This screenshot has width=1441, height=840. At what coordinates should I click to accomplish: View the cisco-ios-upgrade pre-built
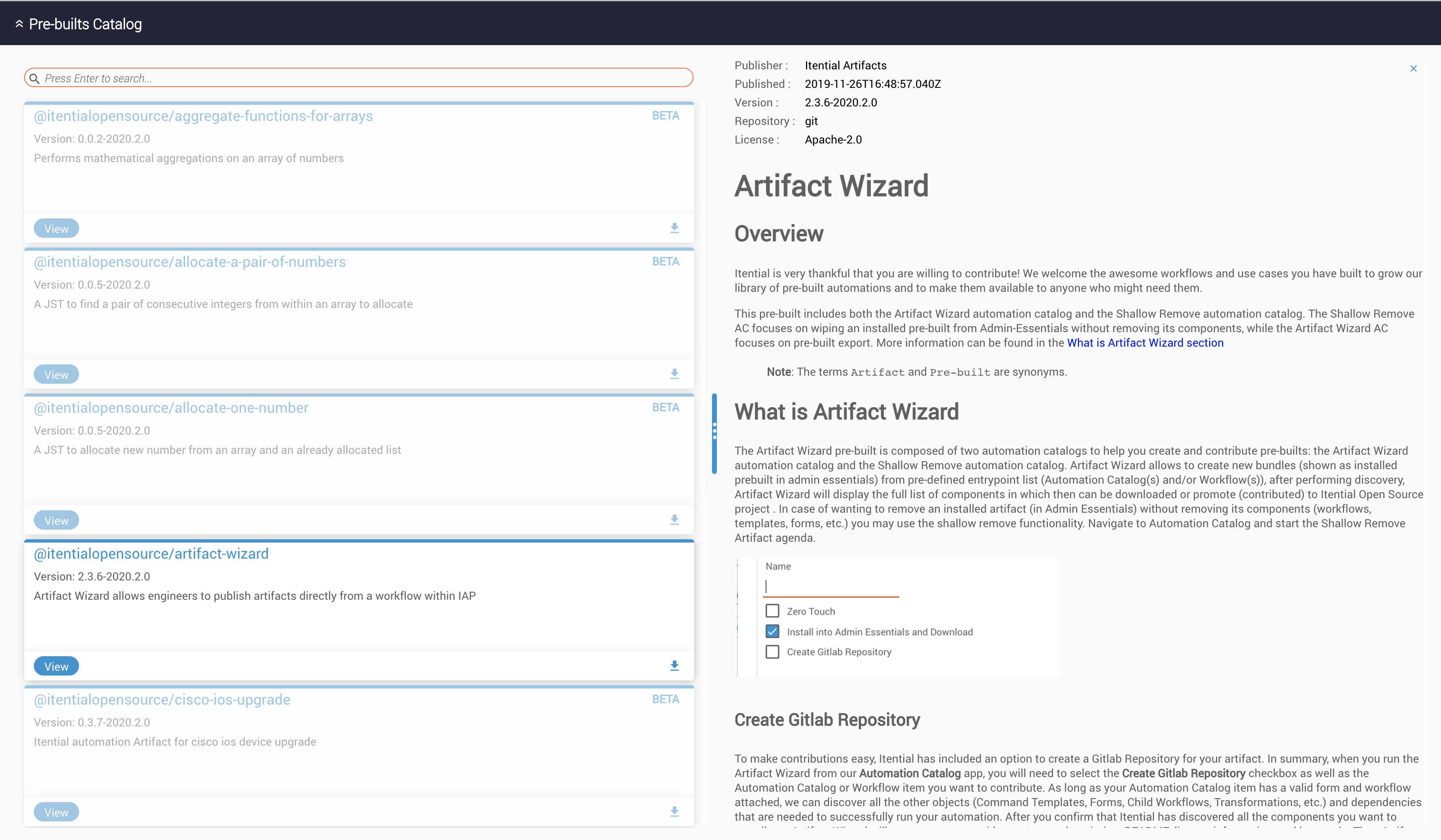pyautogui.click(x=56, y=812)
